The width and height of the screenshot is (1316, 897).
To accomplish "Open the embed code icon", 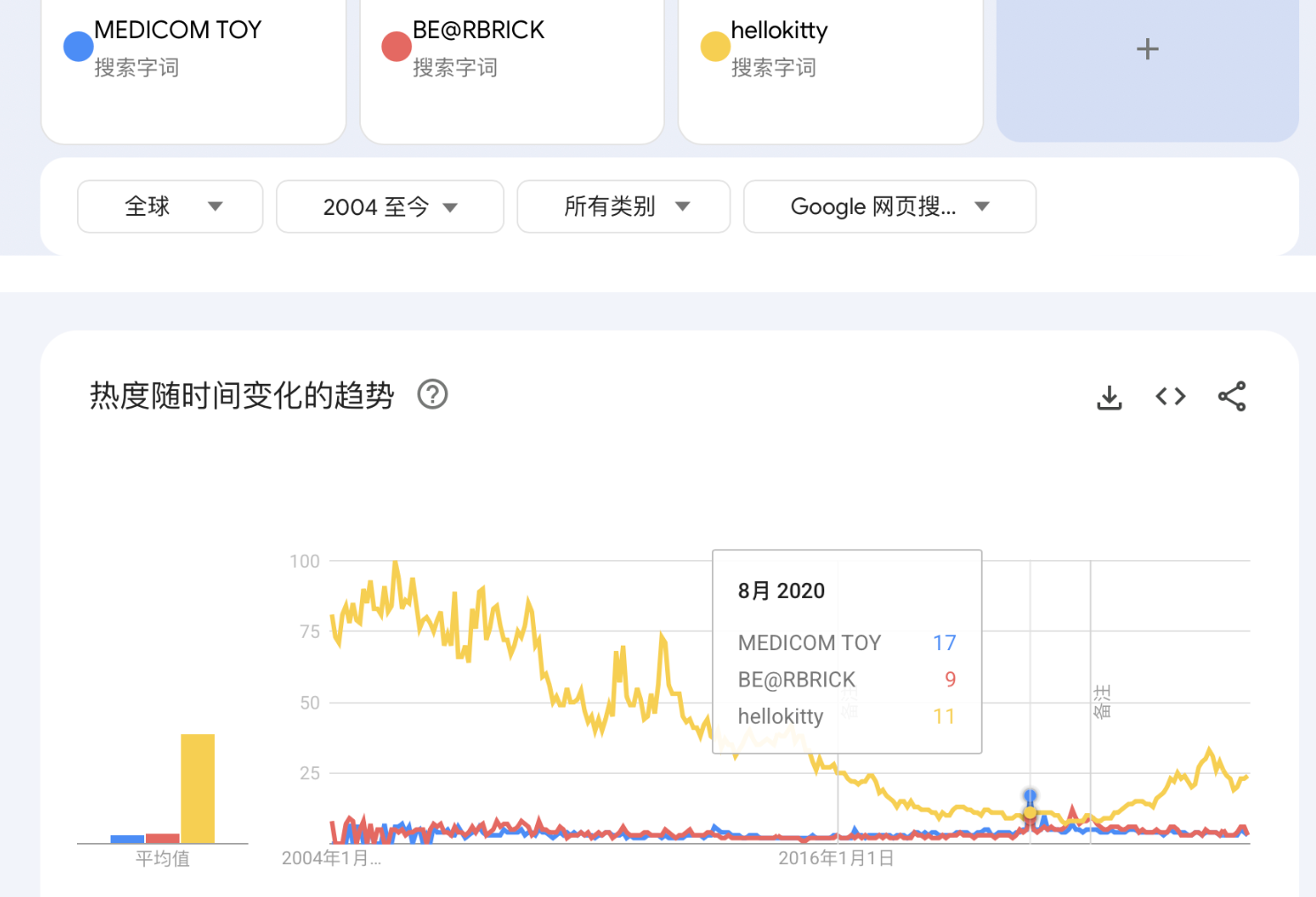I will click(1170, 396).
